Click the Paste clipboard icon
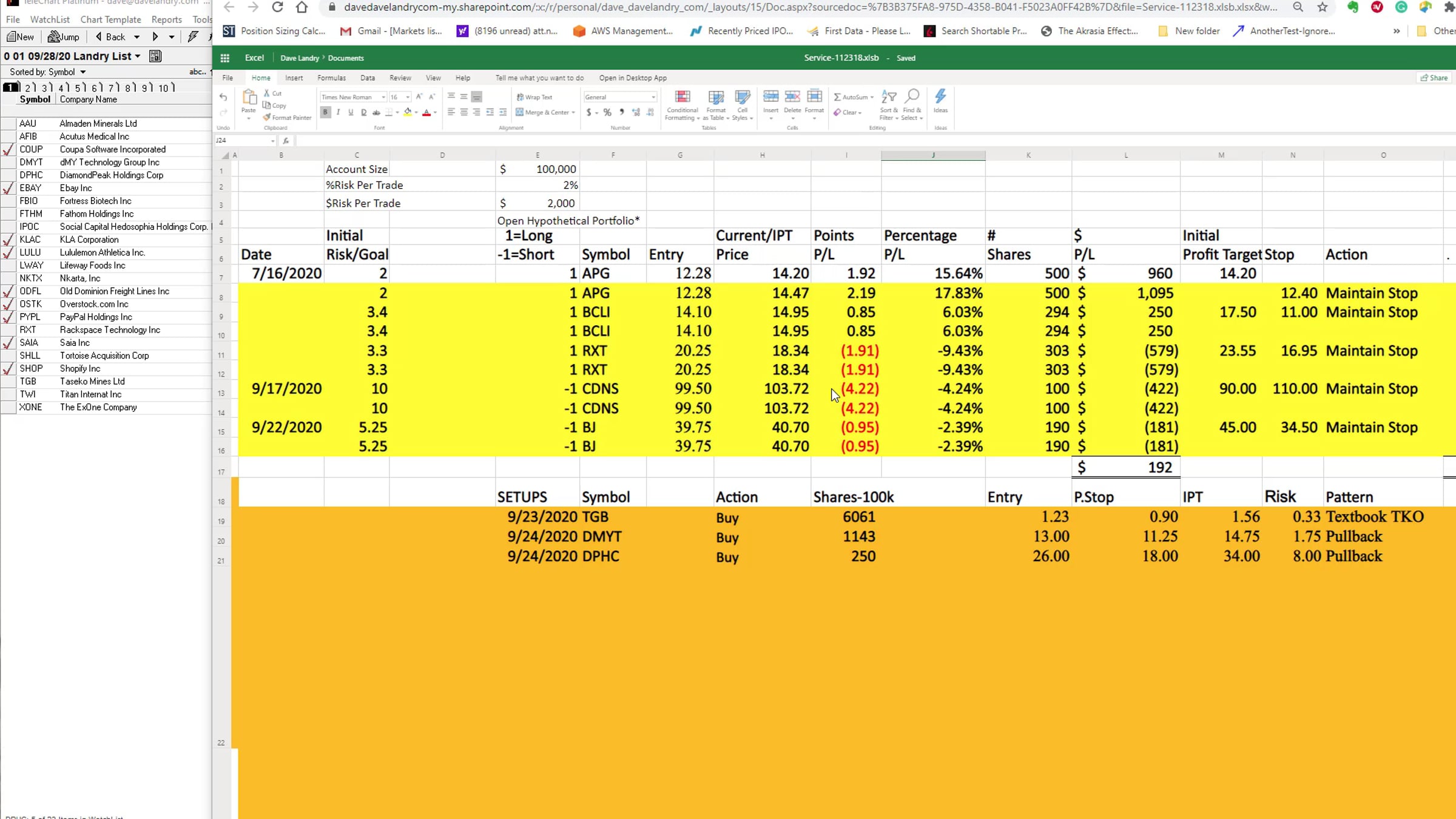1456x819 pixels. (x=249, y=98)
